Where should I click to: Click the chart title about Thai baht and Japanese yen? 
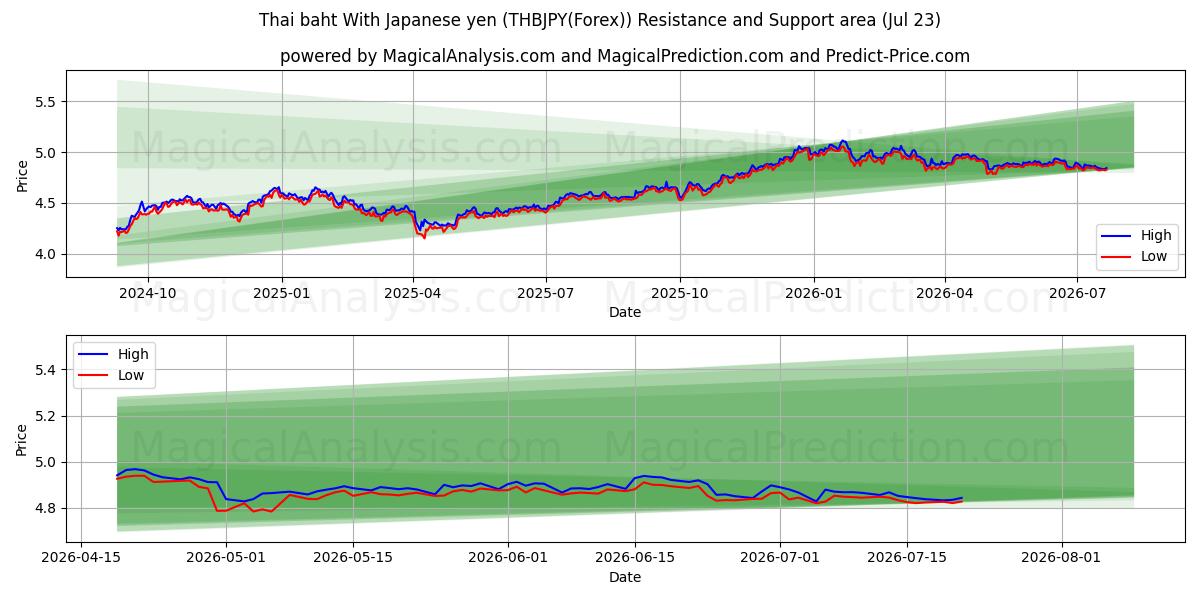[600, 20]
